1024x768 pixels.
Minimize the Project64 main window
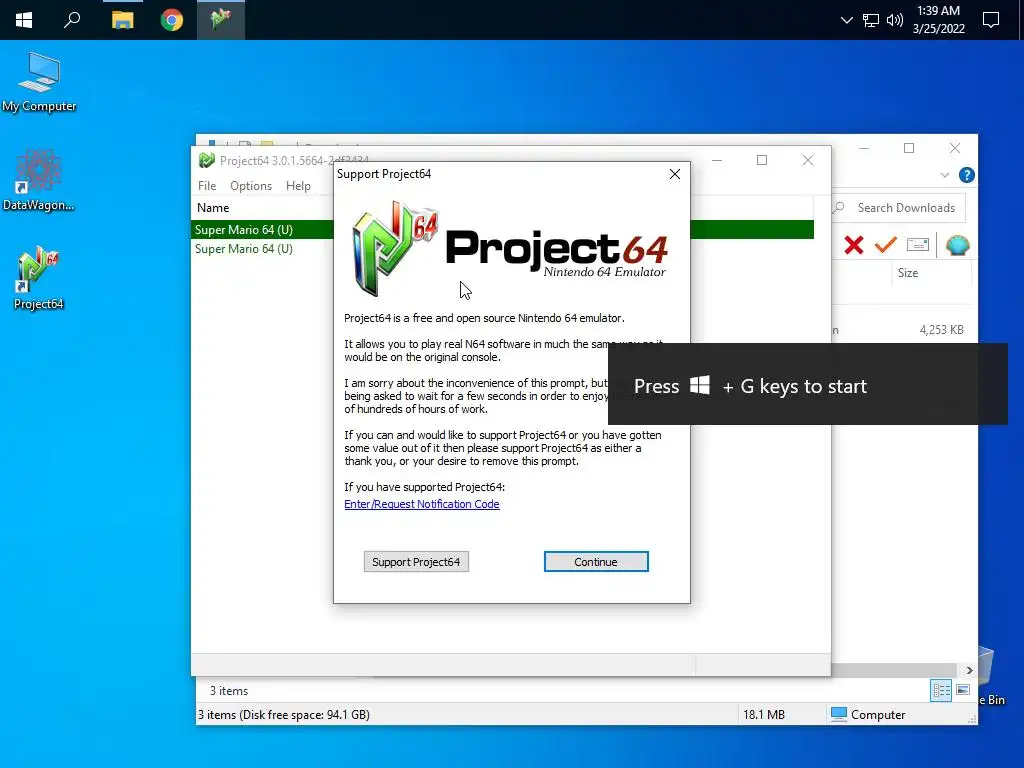pyautogui.click(x=716, y=160)
